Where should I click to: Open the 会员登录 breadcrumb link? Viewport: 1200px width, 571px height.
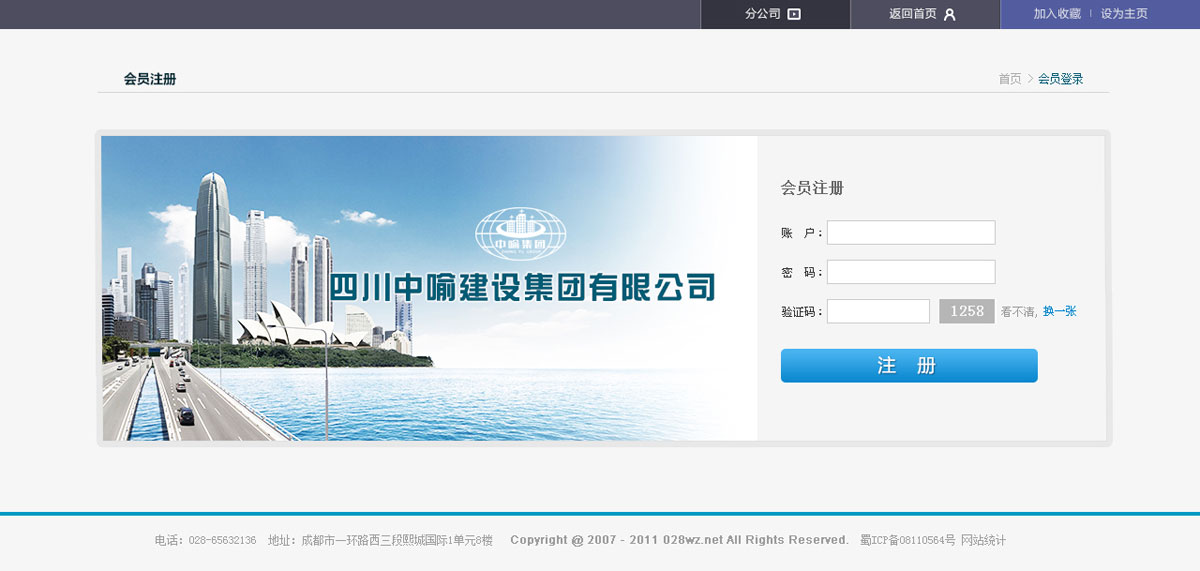click(x=1060, y=79)
